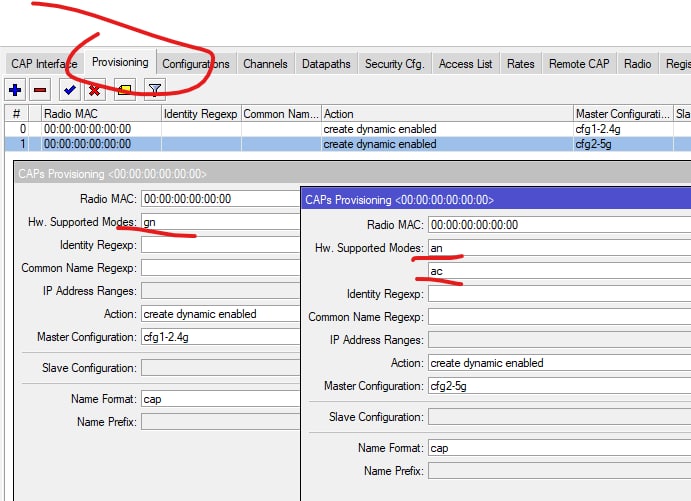The width and height of the screenshot is (691, 501).
Task: Select provisioning row 0 with cfg1-2.4g
Action: [348, 129]
